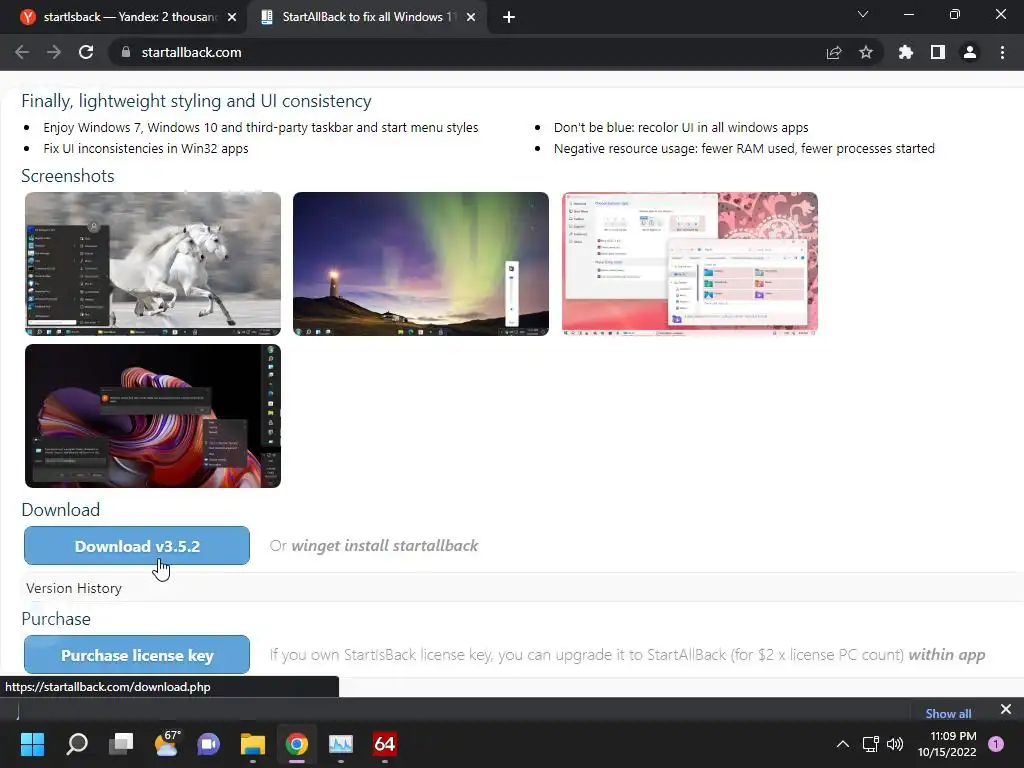Open the weather widget showing 67°
1024x768 pixels.
coord(167,744)
